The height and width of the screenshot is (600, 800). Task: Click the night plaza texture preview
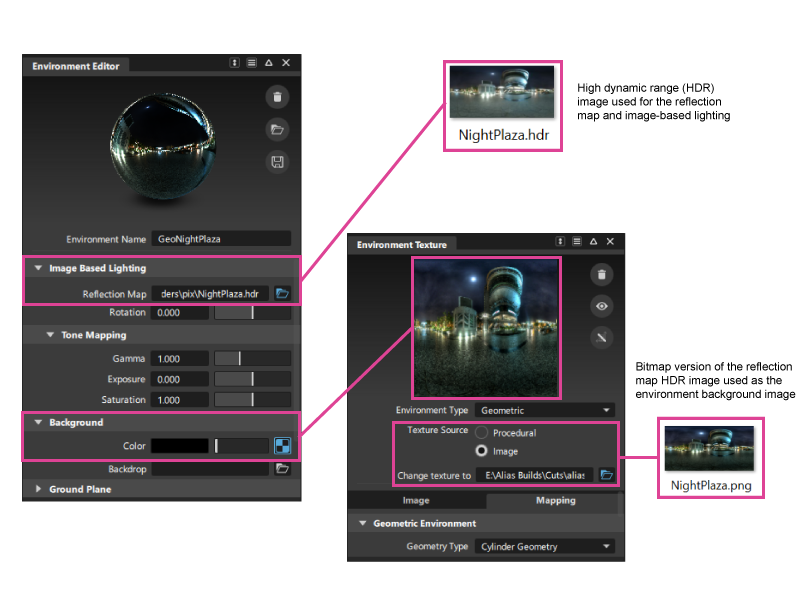[486, 328]
